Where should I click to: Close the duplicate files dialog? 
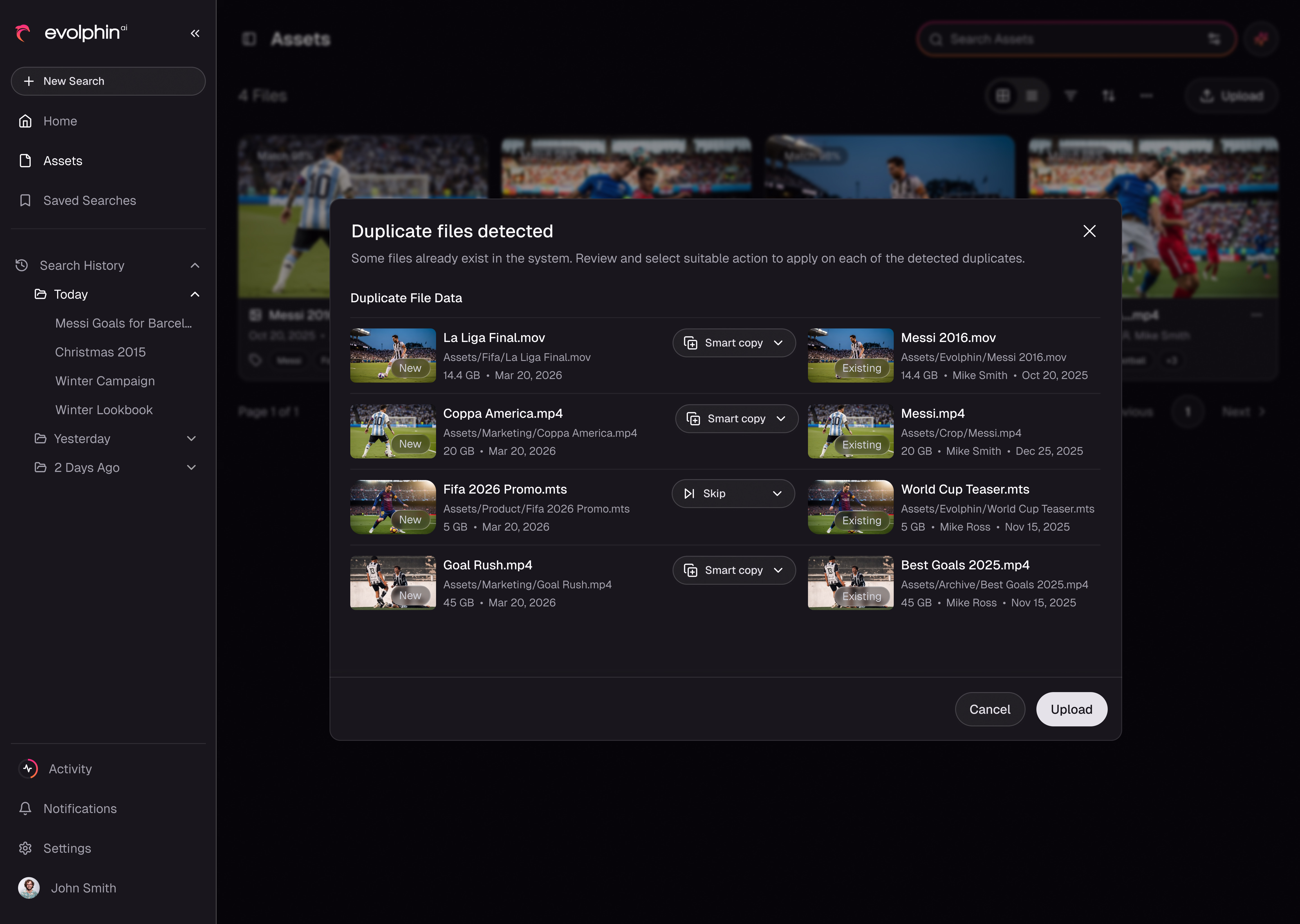tap(1089, 231)
